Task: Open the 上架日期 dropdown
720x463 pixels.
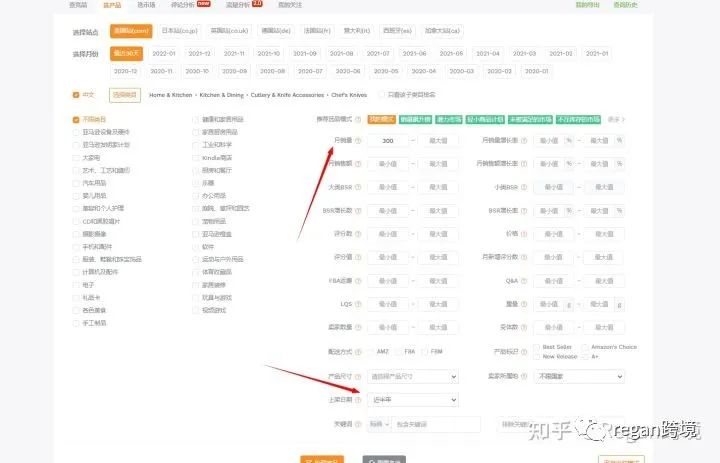Action: [413, 400]
